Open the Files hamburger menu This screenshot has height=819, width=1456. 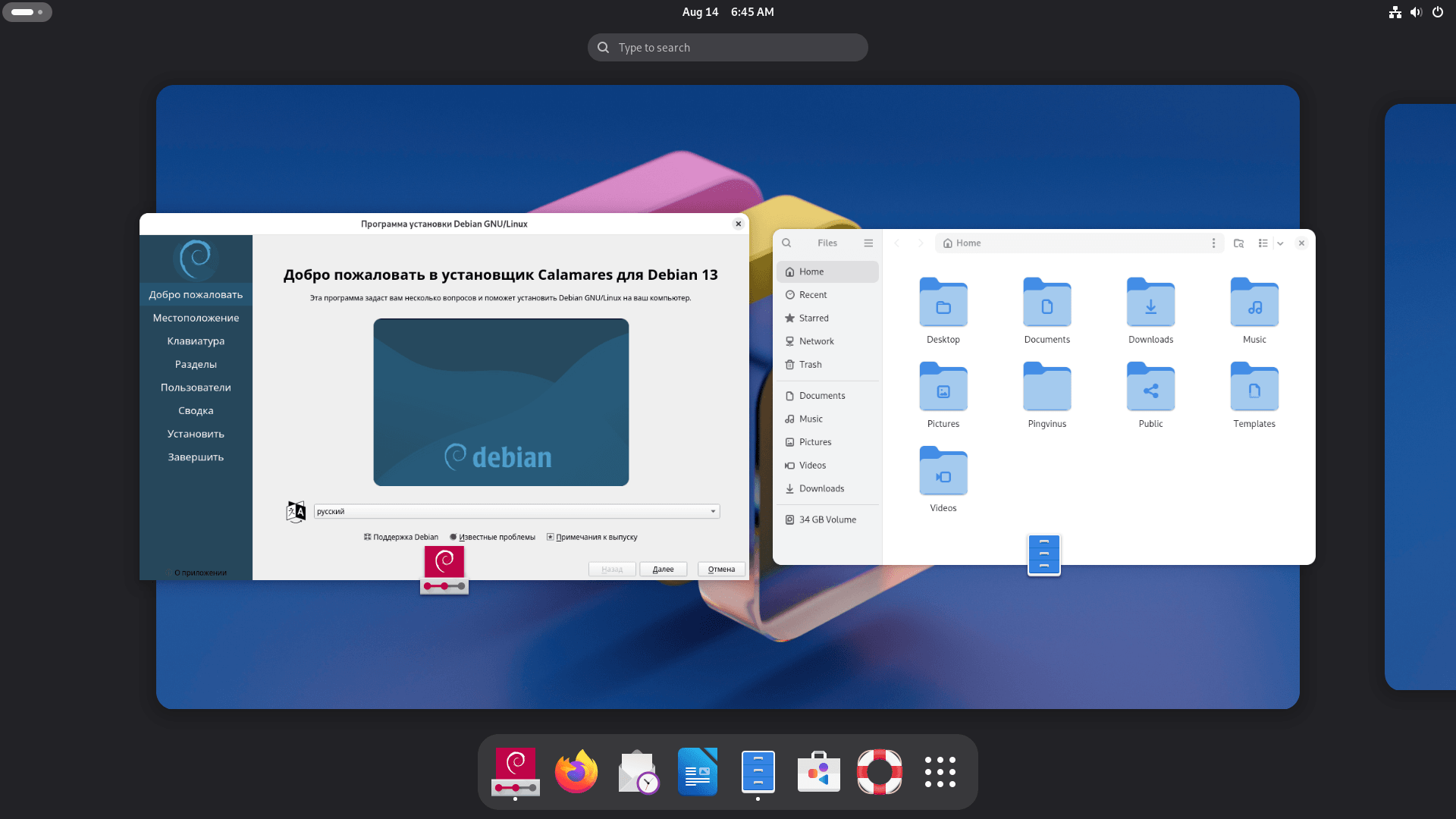click(868, 243)
